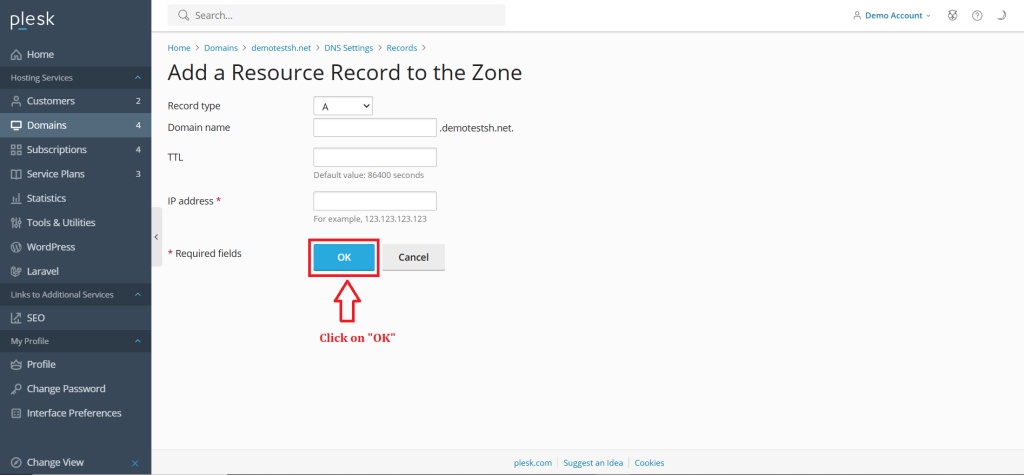
Task: Click Home breadcrumb link
Action: point(179,48)
